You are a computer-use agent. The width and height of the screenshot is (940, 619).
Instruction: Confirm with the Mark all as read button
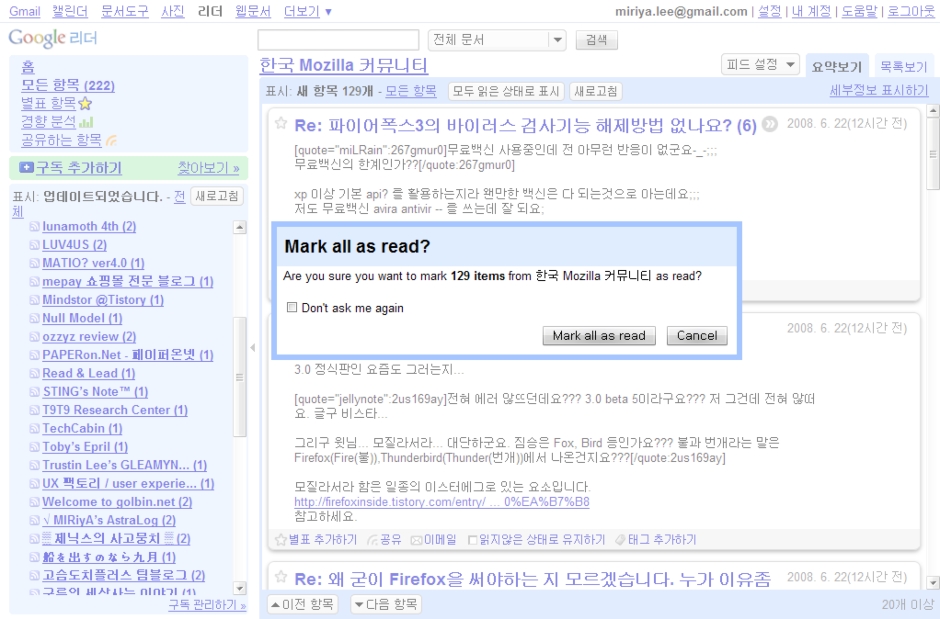599,336
